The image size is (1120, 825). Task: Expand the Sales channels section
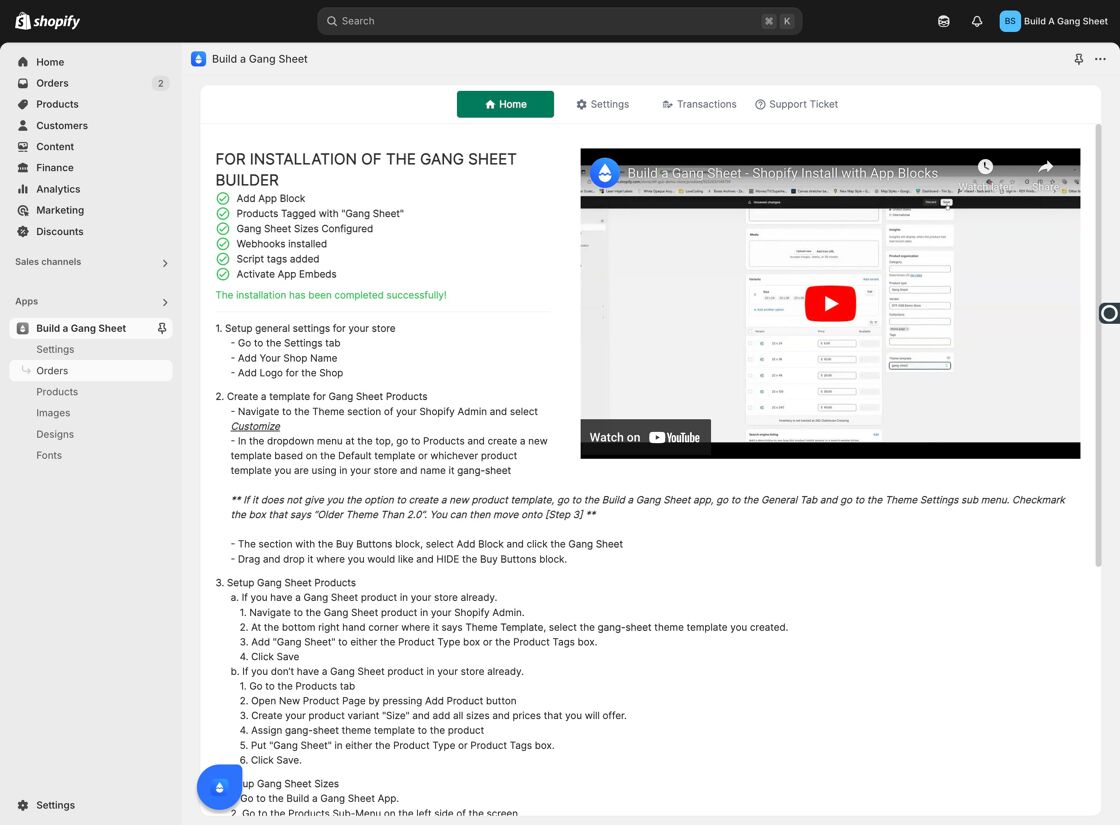tap(165, 263)
